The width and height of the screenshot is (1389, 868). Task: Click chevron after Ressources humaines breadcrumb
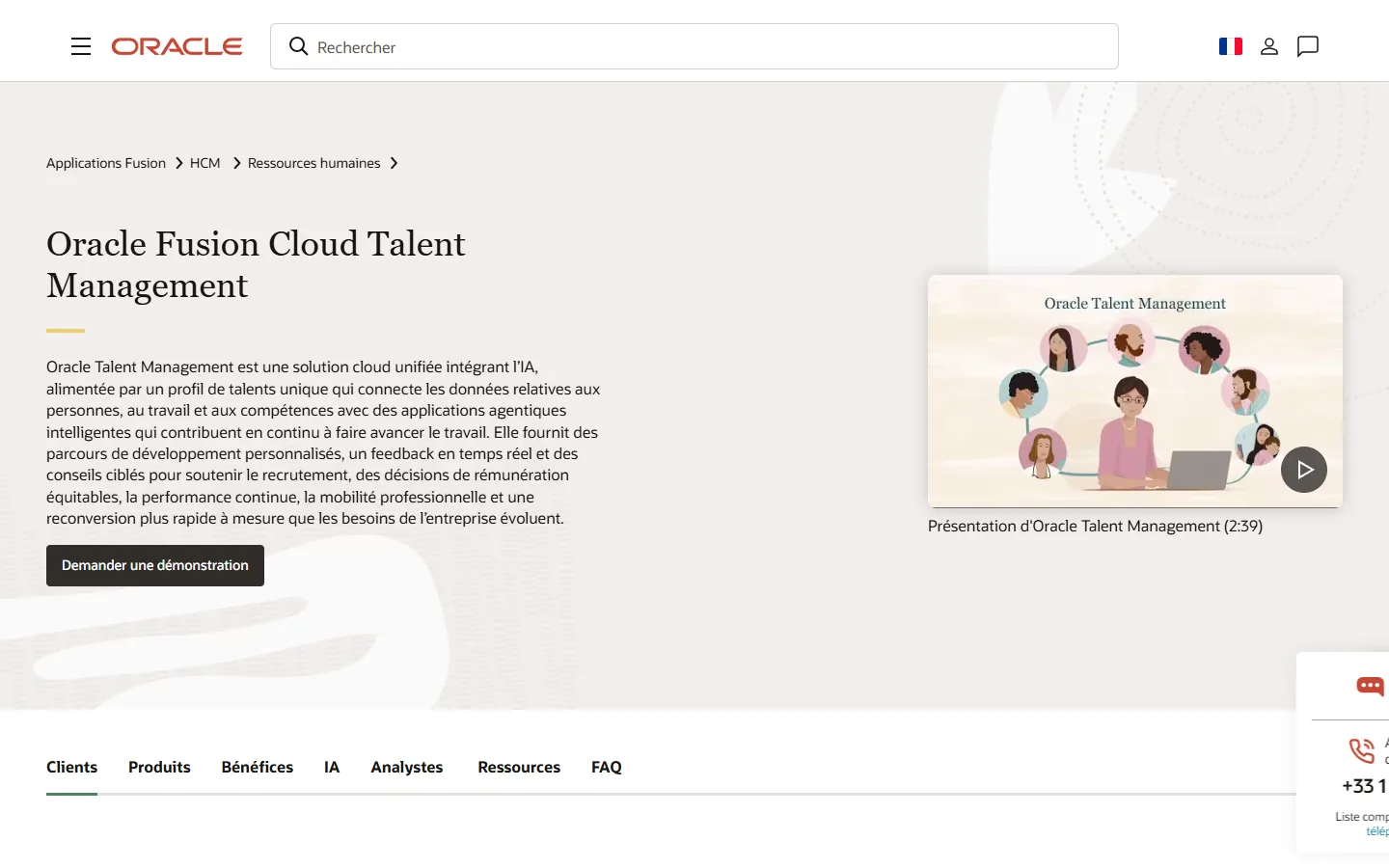[x=394, y=163]
